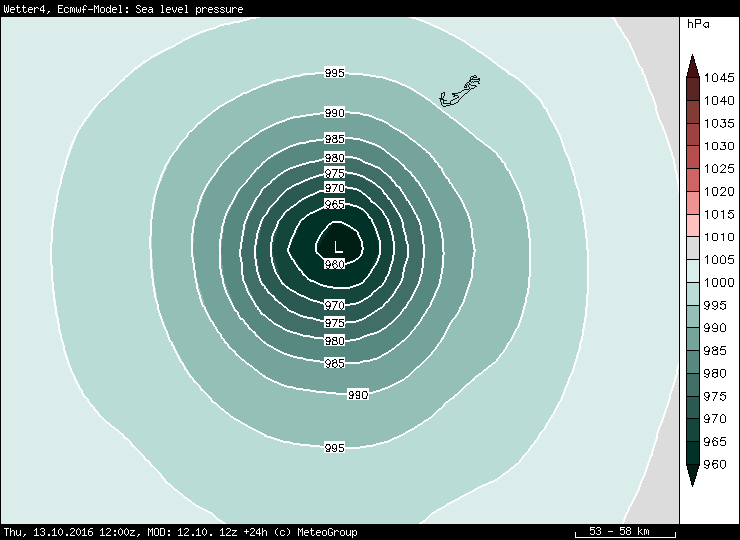
Task: Click the 985 contour label north of the low
Action: pyautogui.click(x=335, y=139)
